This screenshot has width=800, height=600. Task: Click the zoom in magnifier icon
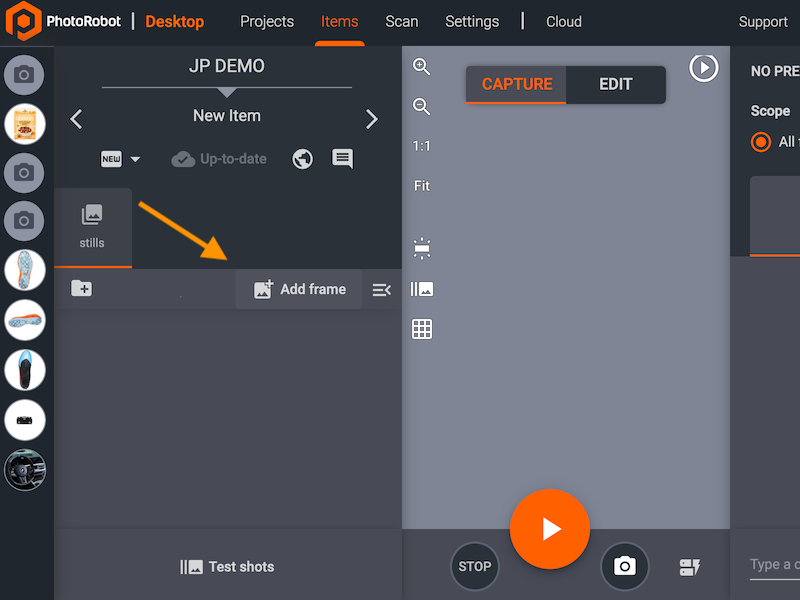click(x=422, y=67)
